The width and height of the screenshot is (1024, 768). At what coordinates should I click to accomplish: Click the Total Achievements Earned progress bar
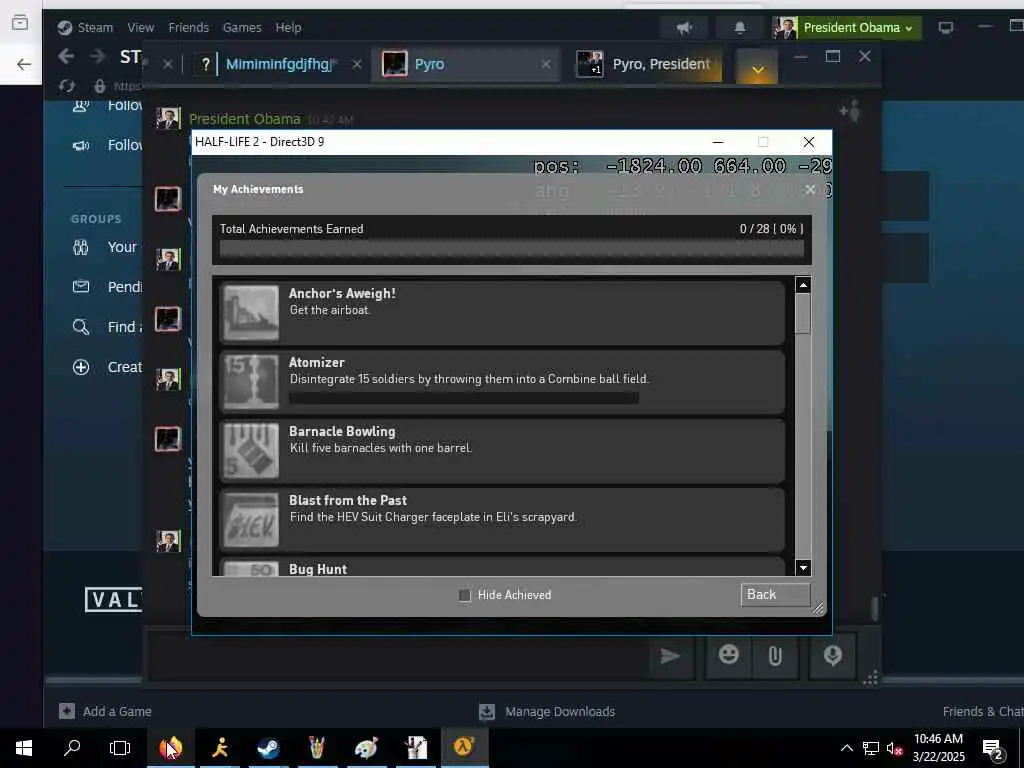point(511,249)
